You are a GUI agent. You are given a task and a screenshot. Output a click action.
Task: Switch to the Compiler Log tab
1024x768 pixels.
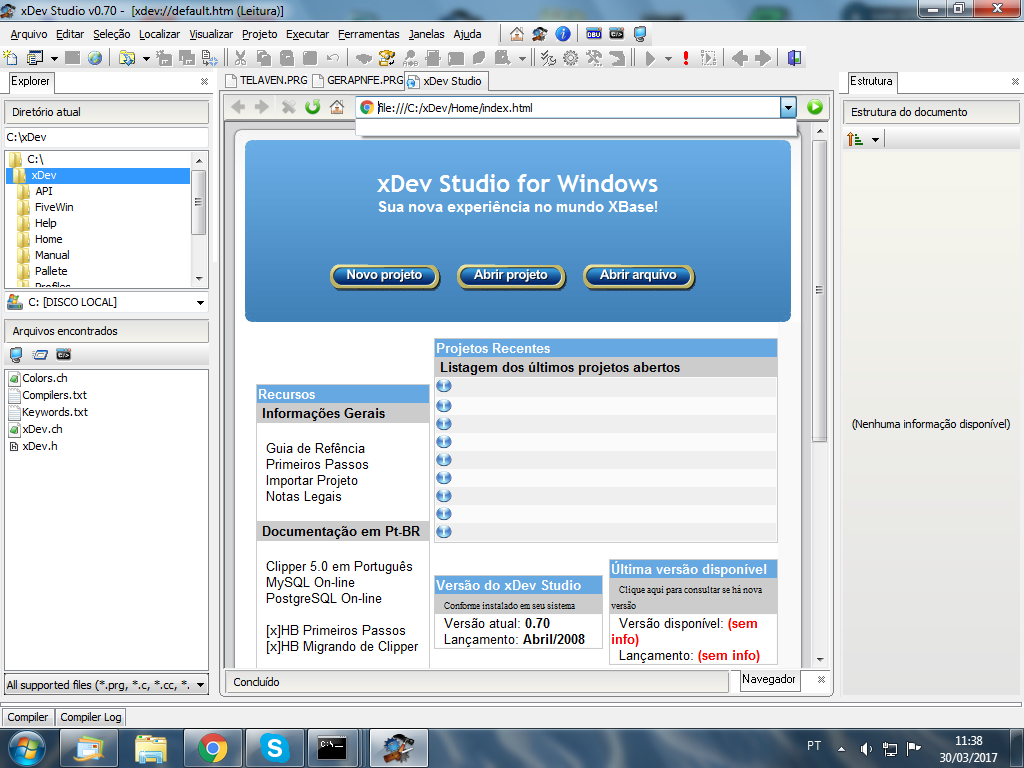point(91,717)
